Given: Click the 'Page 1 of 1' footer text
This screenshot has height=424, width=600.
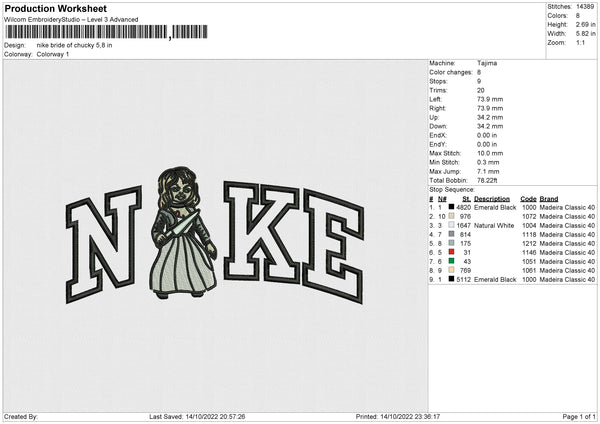Looking at the screenshot, I should [579, 416].
